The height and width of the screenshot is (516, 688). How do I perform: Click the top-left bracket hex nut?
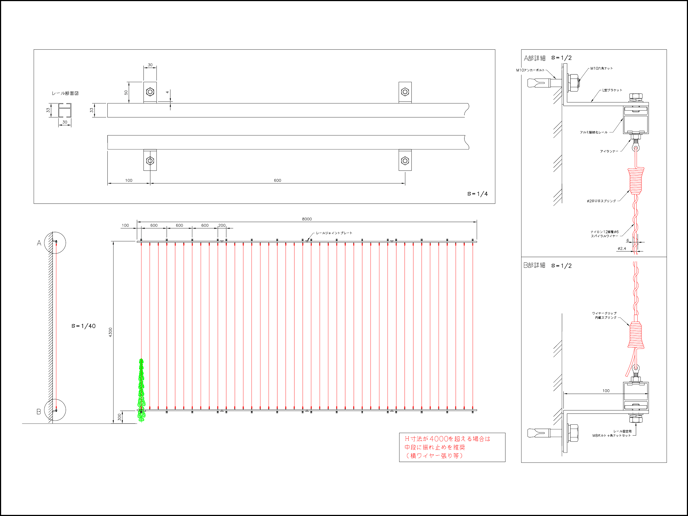[150, 92]
